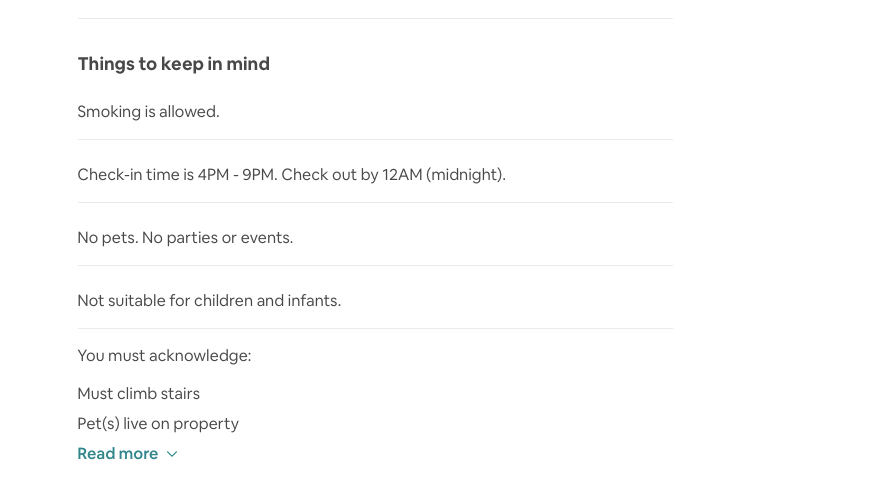
Task: Click the divider line above the heading
Action: [x=375, y=18]
